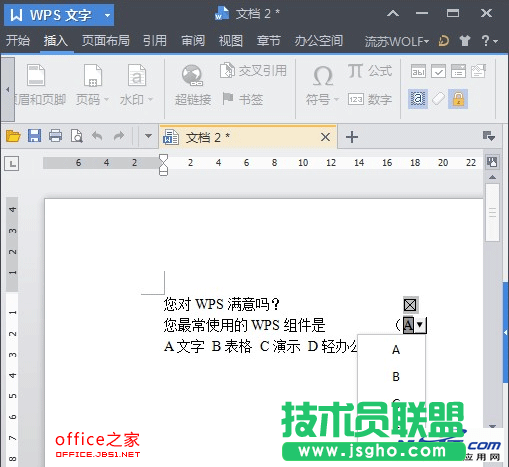Close the 文档 2 document tab
This screenshot has height=467, width=509.
325,137
